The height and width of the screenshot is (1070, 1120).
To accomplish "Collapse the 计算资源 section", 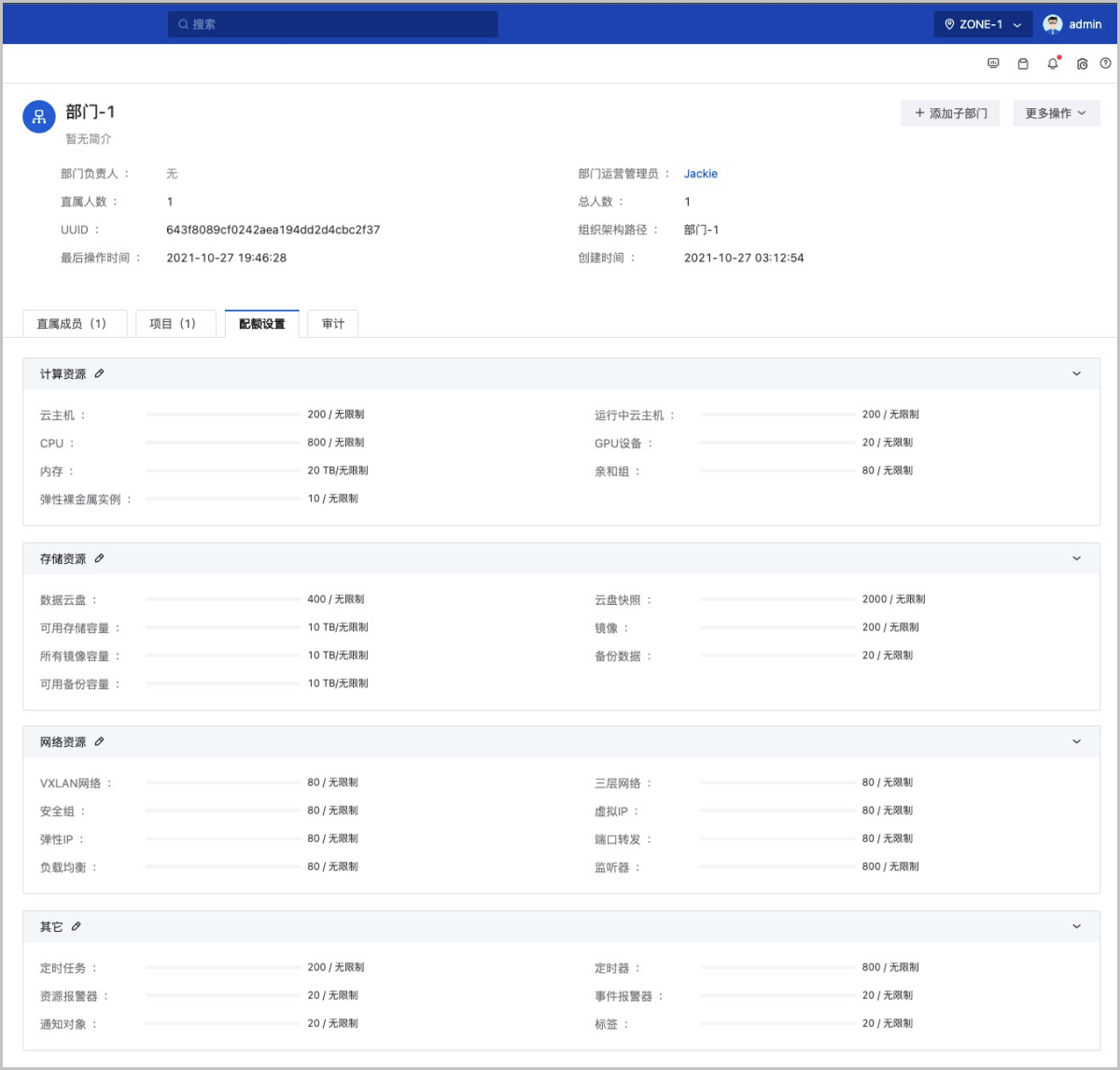I will pos(1076,373).
